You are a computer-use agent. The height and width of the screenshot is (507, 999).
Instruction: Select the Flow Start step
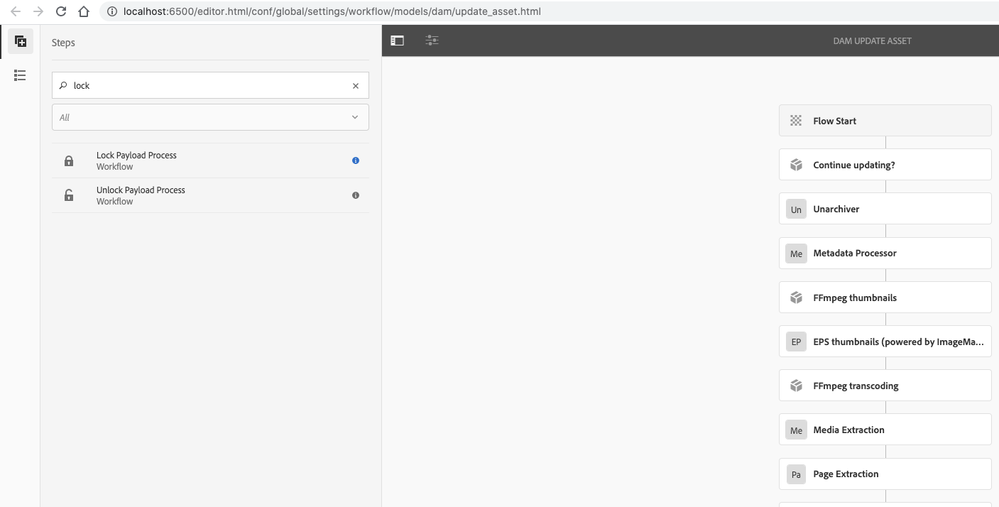[x=885, y=121]
